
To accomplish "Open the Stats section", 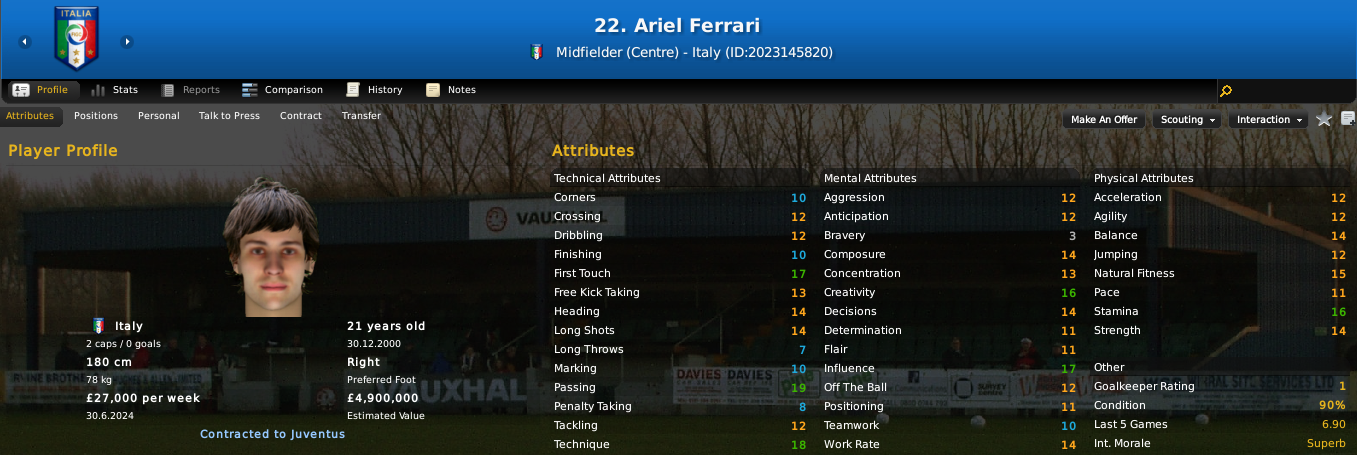I will click(x=114, y=90).
